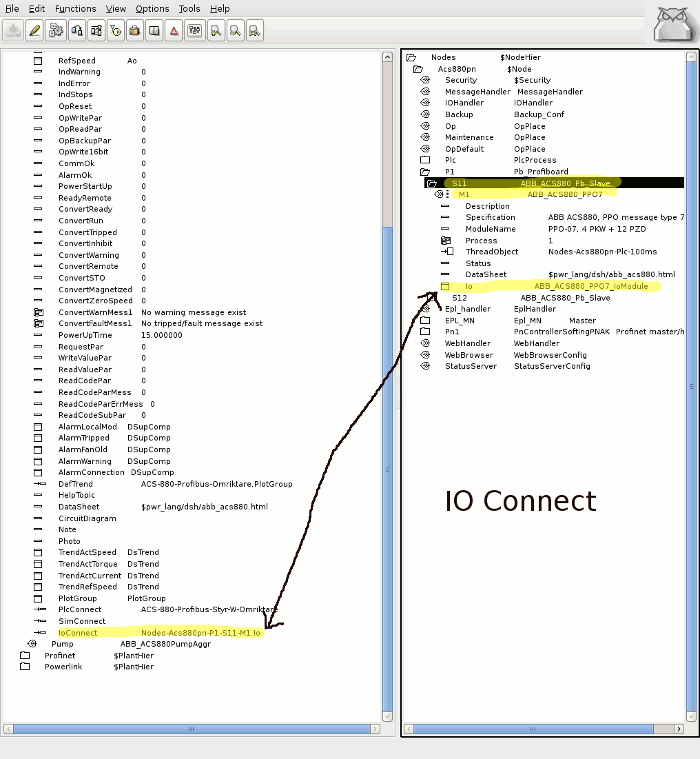
Task: Click the object icon beside IOHandler
Action: [425, 103]
